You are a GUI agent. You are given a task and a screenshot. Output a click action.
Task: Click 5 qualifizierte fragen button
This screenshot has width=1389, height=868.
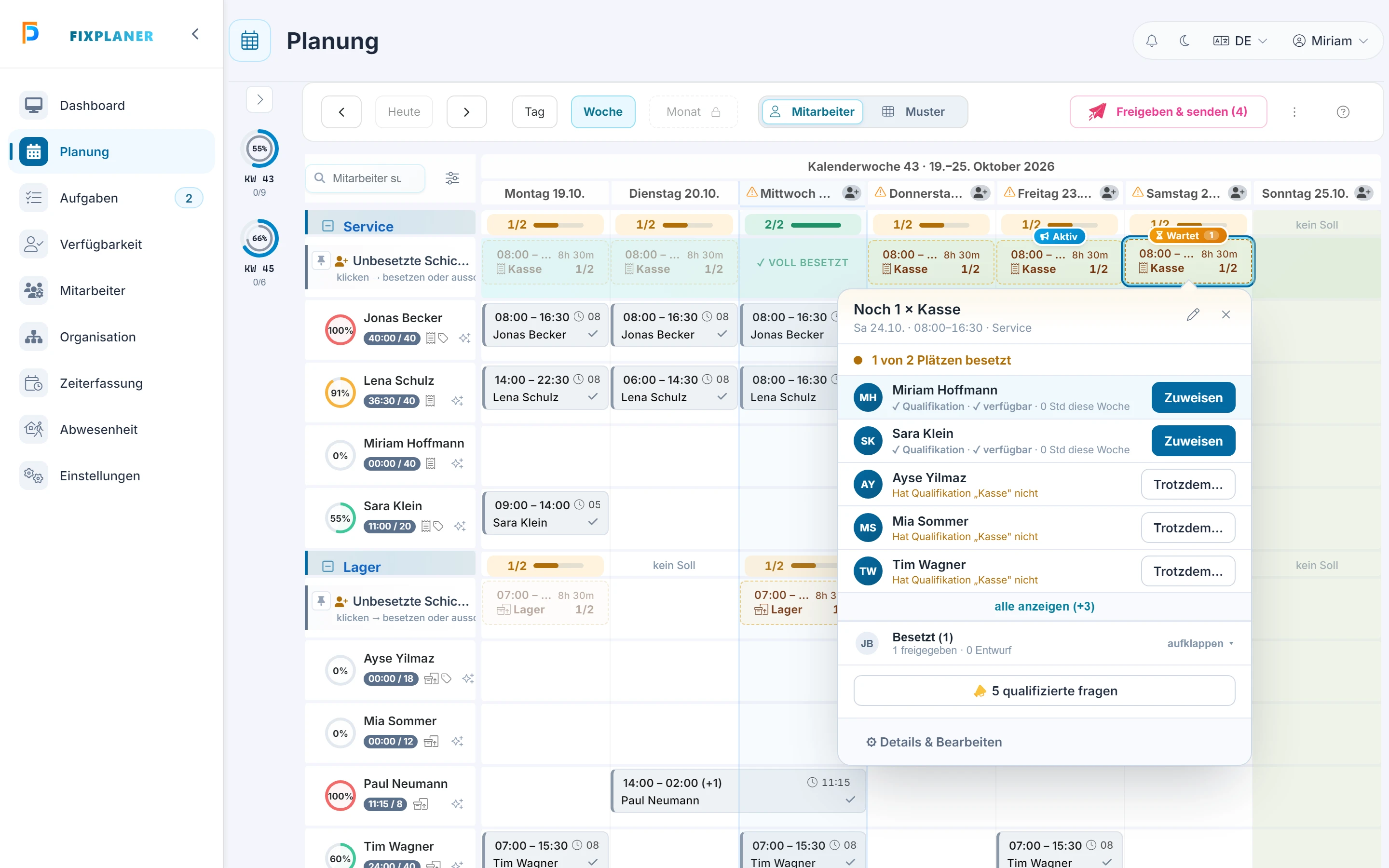pos(1044,691)
